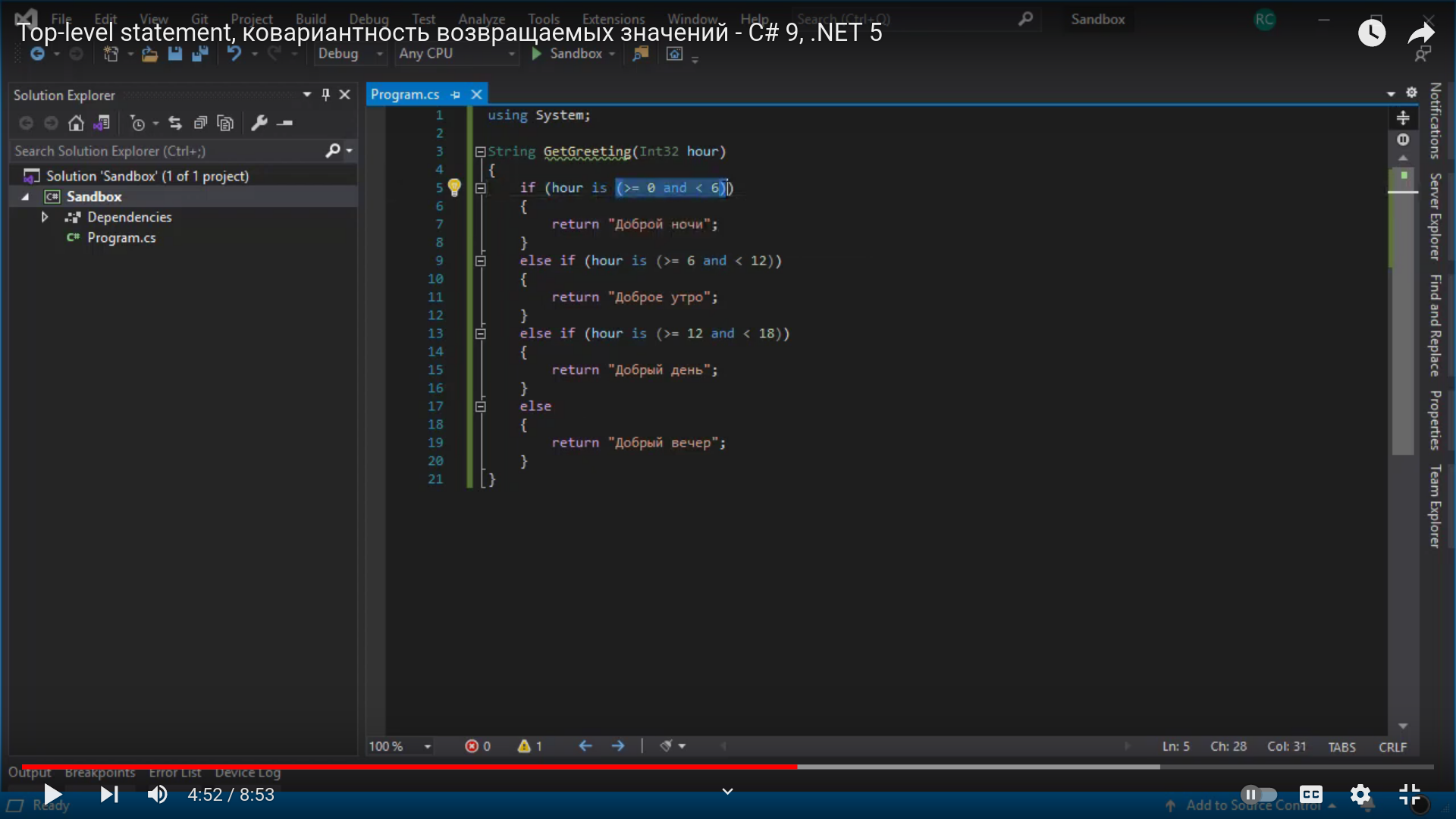Expand the Dependencies tree node

tap(45, 218)
